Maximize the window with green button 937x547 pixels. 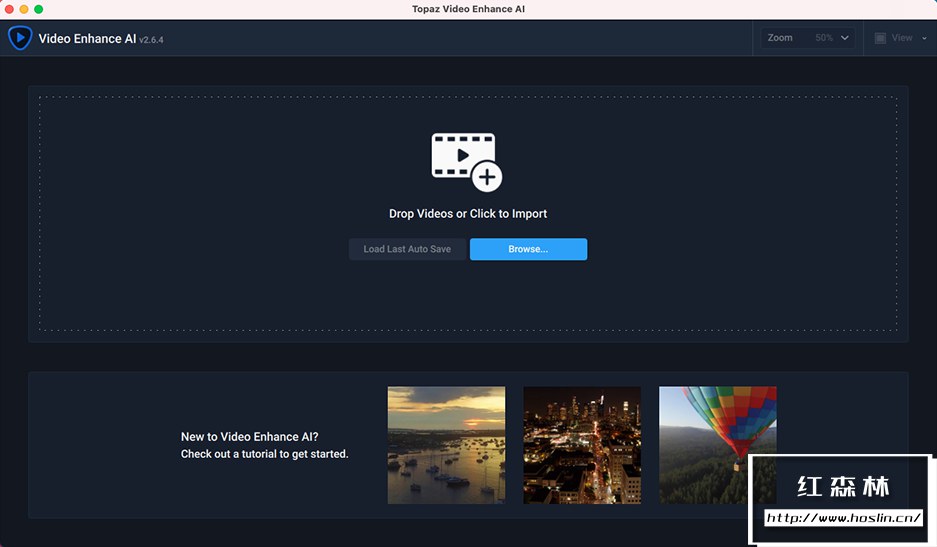coord(39,9)
